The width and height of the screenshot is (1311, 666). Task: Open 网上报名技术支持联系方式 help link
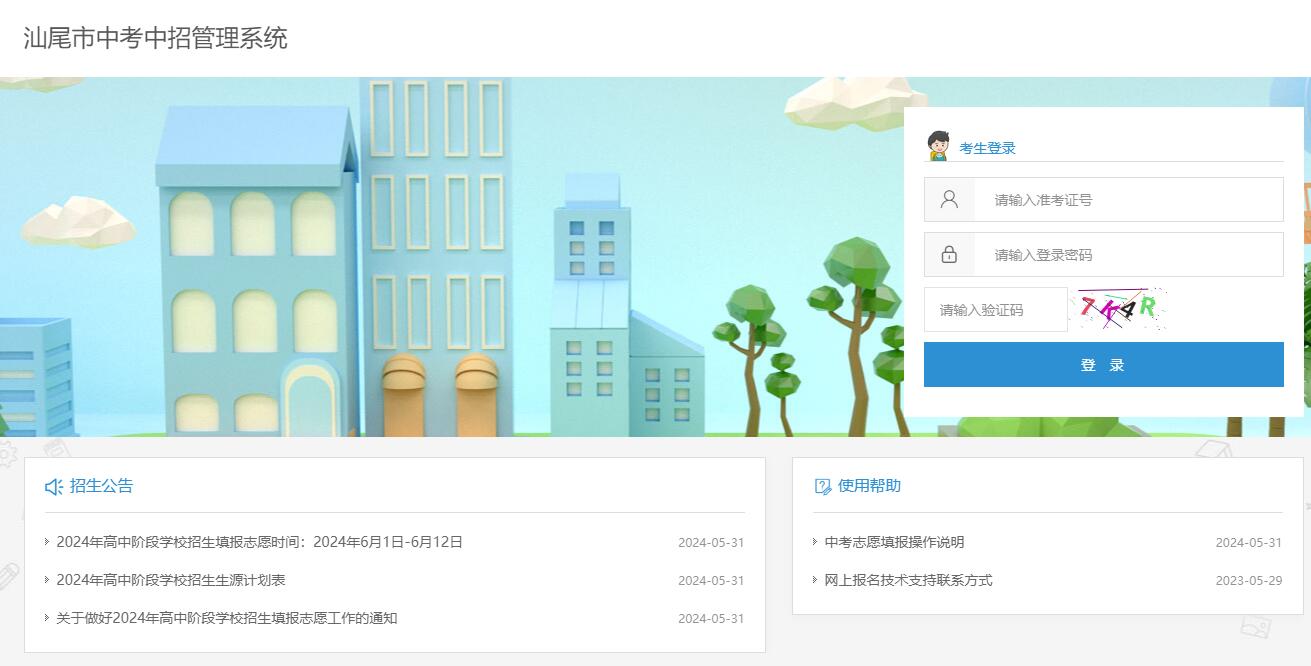908,580
